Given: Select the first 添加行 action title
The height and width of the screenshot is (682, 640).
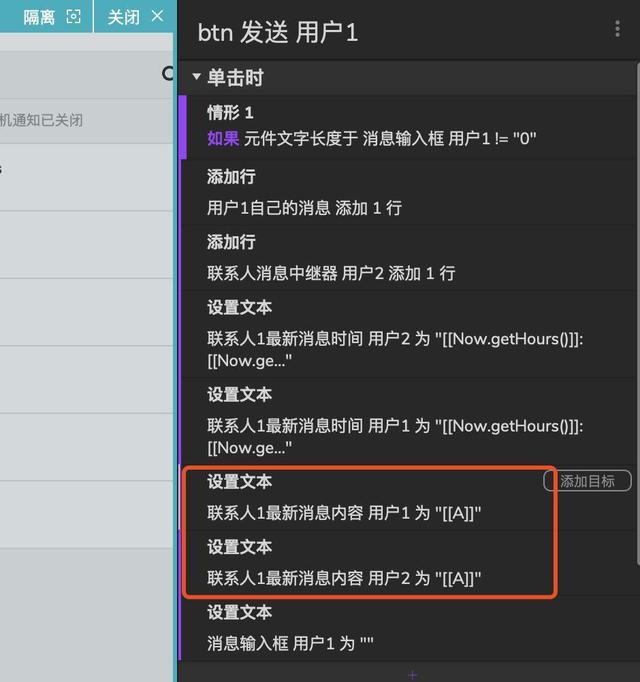Looking at the screenshot, I should coord(231,177).
